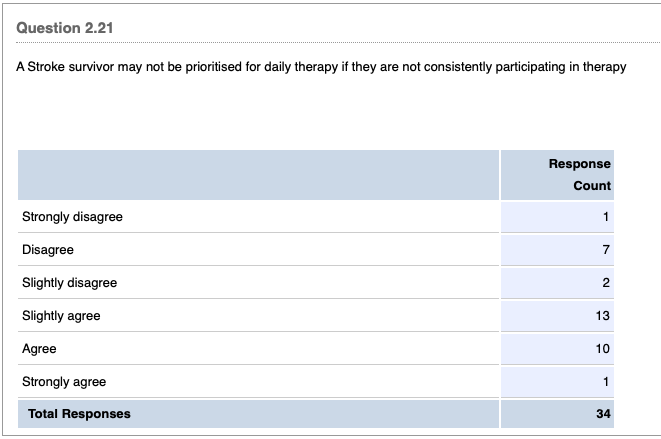The image size is (661, 439).
Task: Select the count 2 for Slightly disagree
Action: (606, 283)
